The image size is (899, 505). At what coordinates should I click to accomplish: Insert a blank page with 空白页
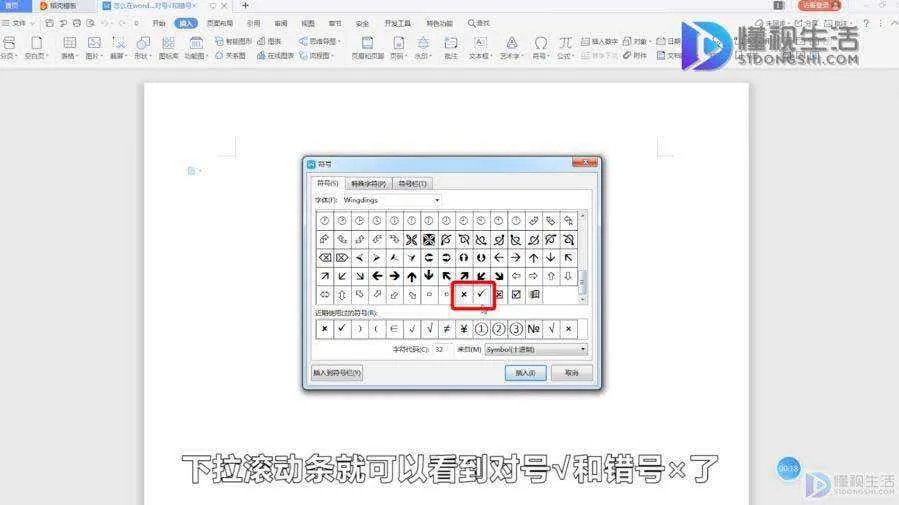[37, 48]
